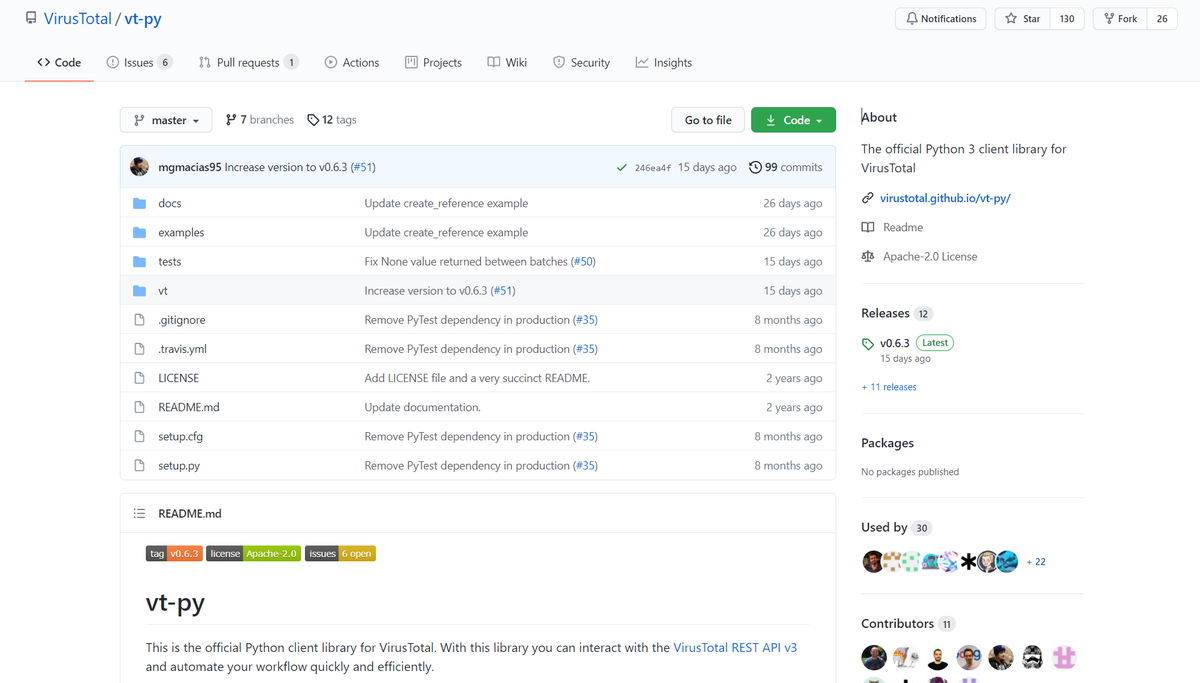Image resolution: width=1200 pixels, height=683 pixels.
Task: Click the .gitignore file icon
Action: [139, 320]
